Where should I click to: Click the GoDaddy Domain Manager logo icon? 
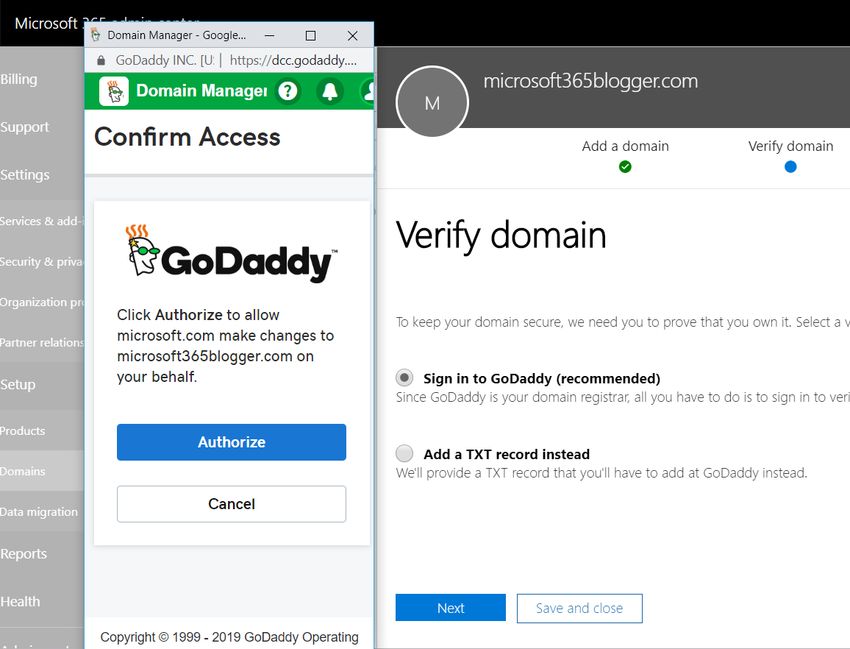coord(114,91)
